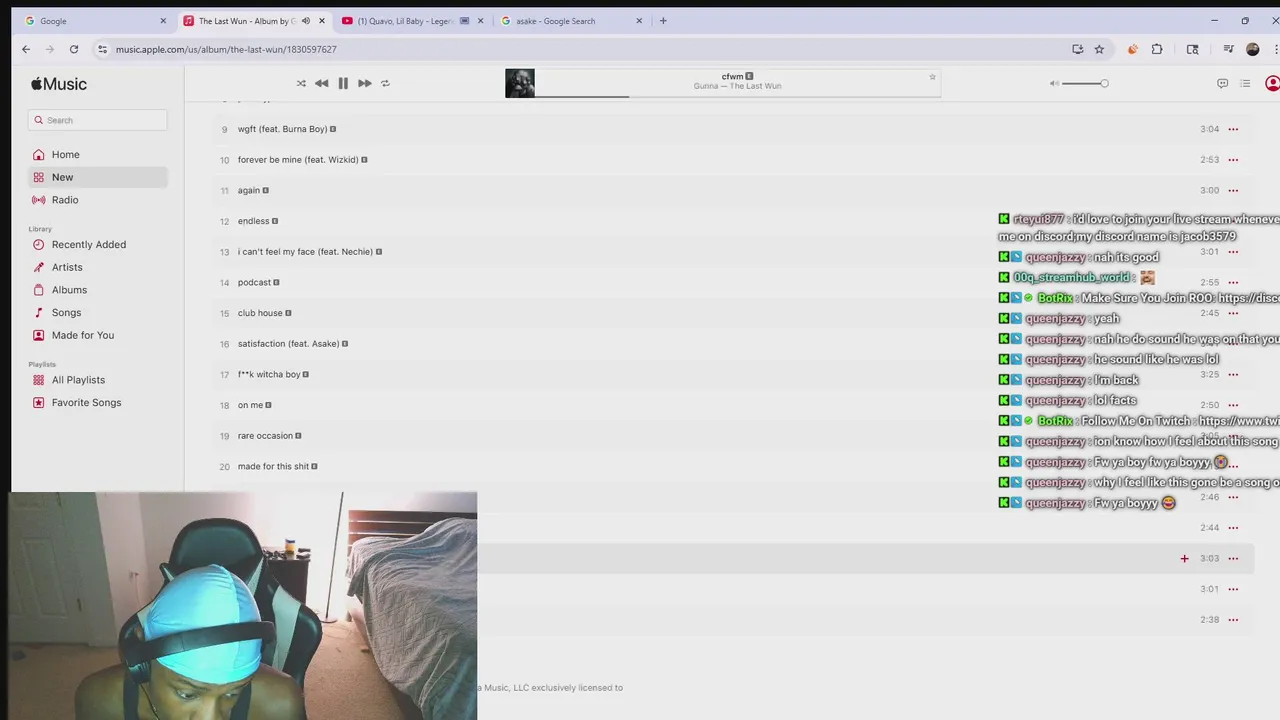Close the Google browser tab

[163, 21]
